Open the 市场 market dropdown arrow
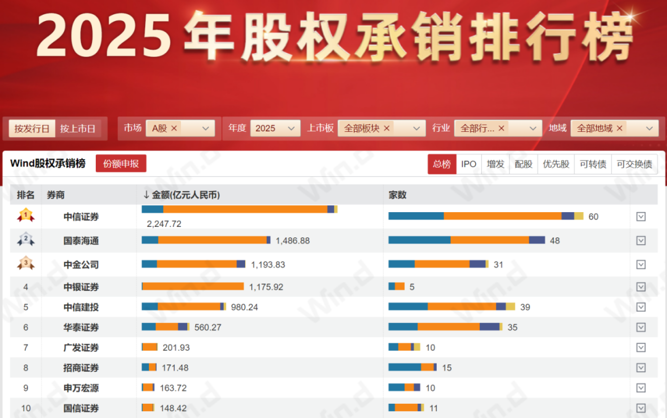The image size is (667, 418). click(207, 128)
